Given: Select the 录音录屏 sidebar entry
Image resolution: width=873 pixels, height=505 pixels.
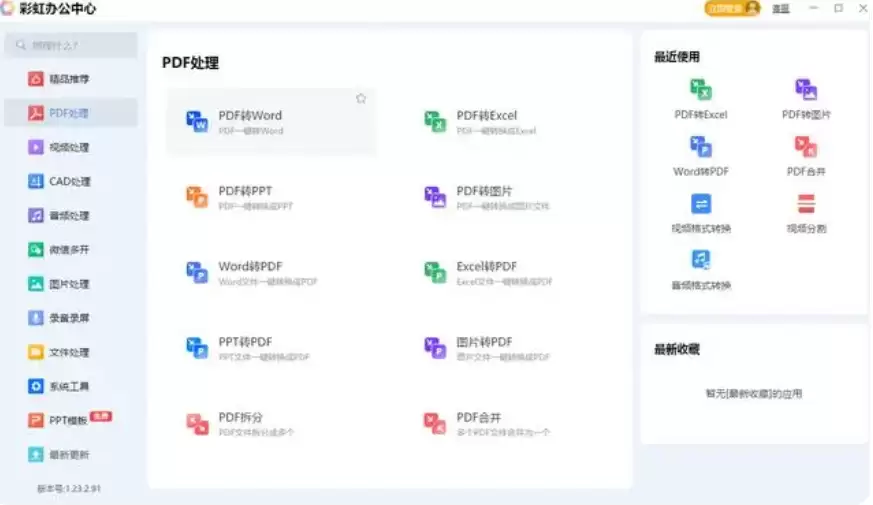Looking at the screenshot, I should (x=71, y=318).
